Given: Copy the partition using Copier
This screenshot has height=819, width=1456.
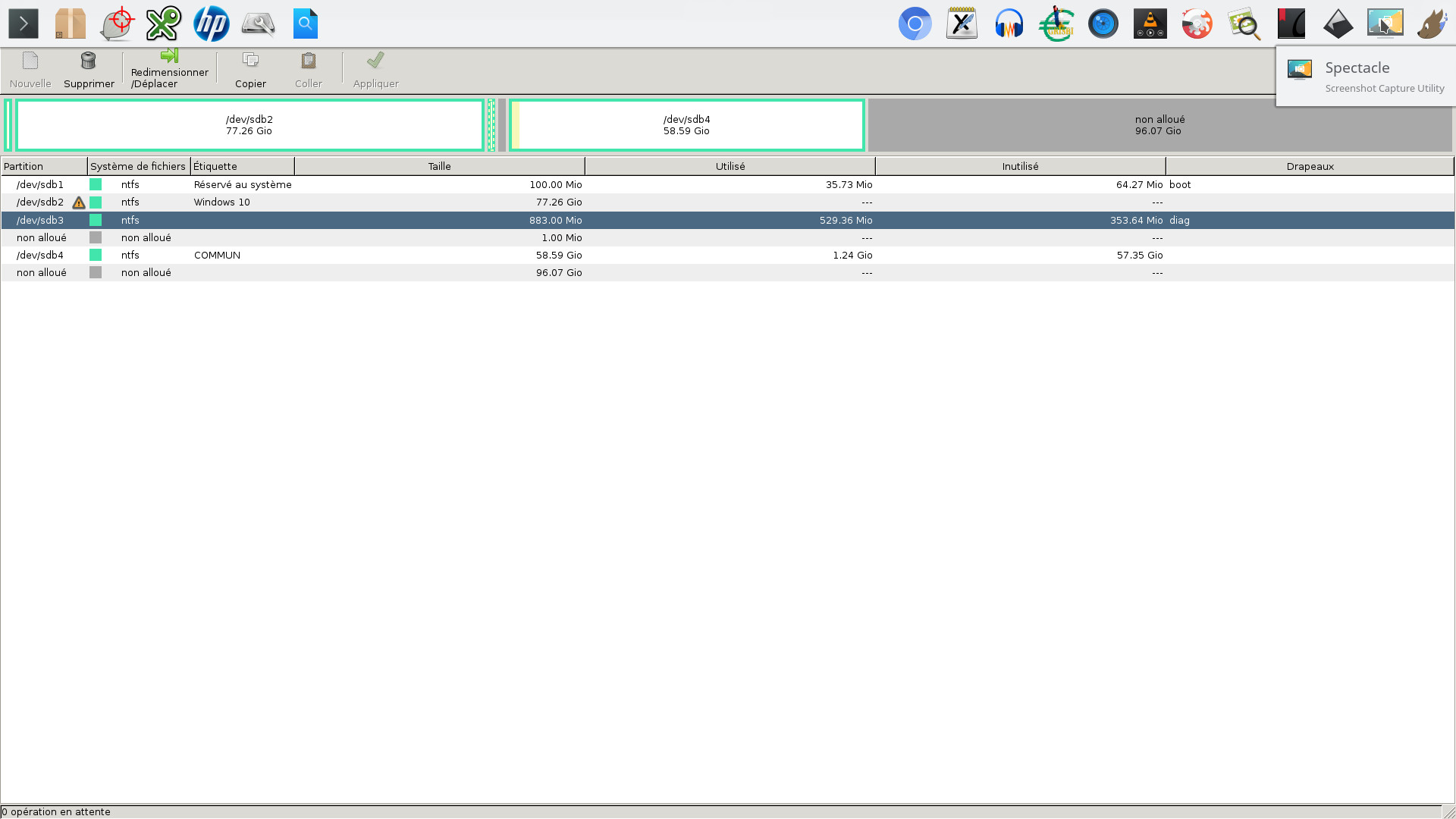Looking at the screenshot, I should tap(250, 69).
